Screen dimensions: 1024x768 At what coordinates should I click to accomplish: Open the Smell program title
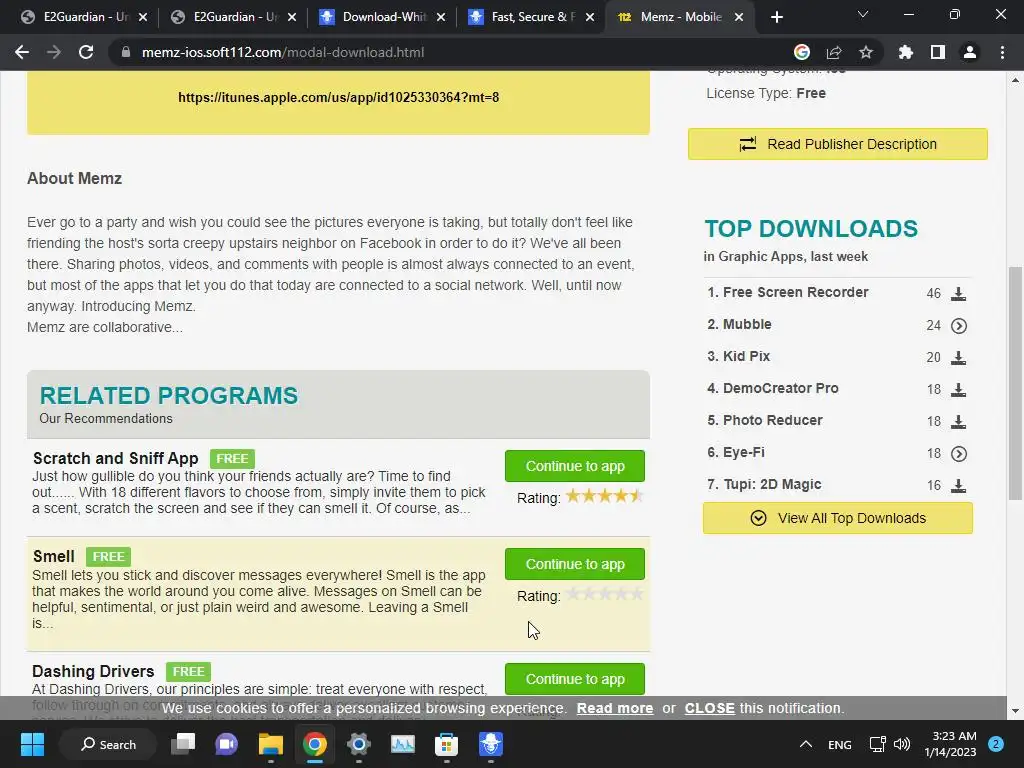click(x=54, y=556)
